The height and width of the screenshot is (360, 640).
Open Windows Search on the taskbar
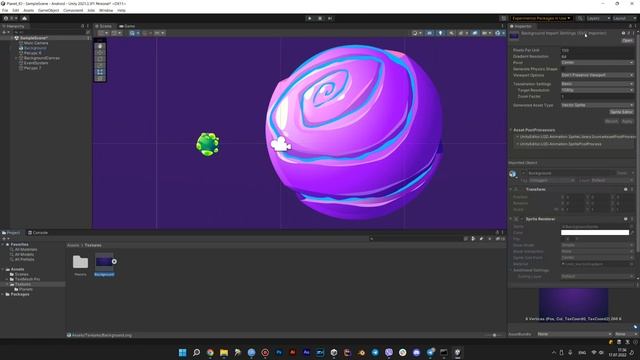196,352
